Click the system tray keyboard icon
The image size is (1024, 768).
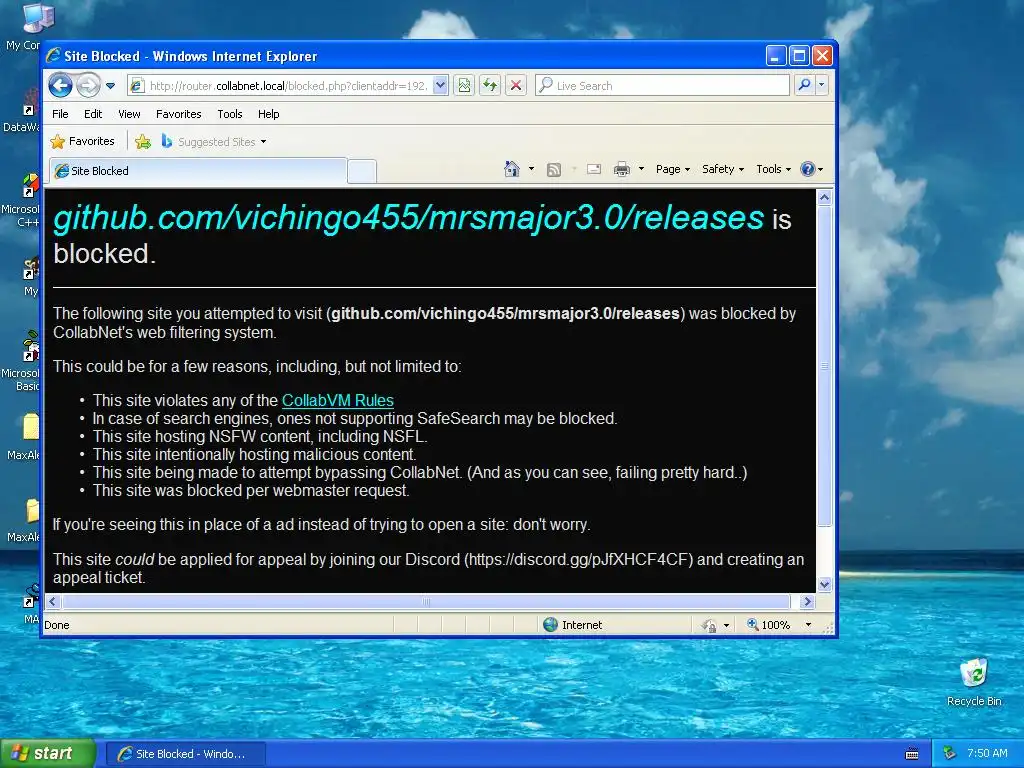tap(912, 754)
